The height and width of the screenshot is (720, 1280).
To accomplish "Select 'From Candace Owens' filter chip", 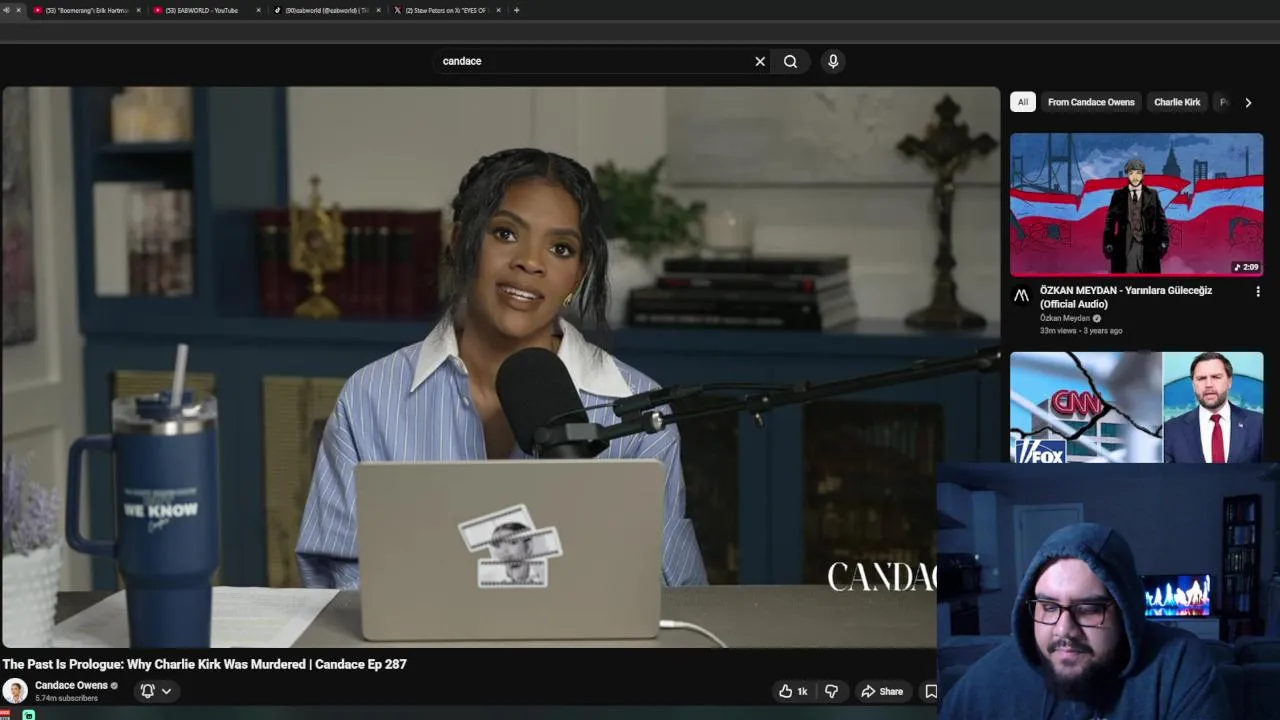I will [1091, 102].
